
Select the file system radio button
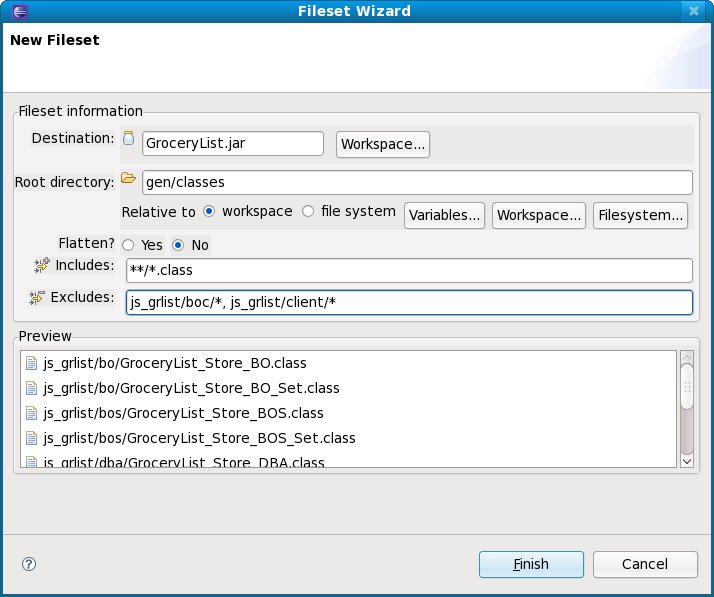308,212
